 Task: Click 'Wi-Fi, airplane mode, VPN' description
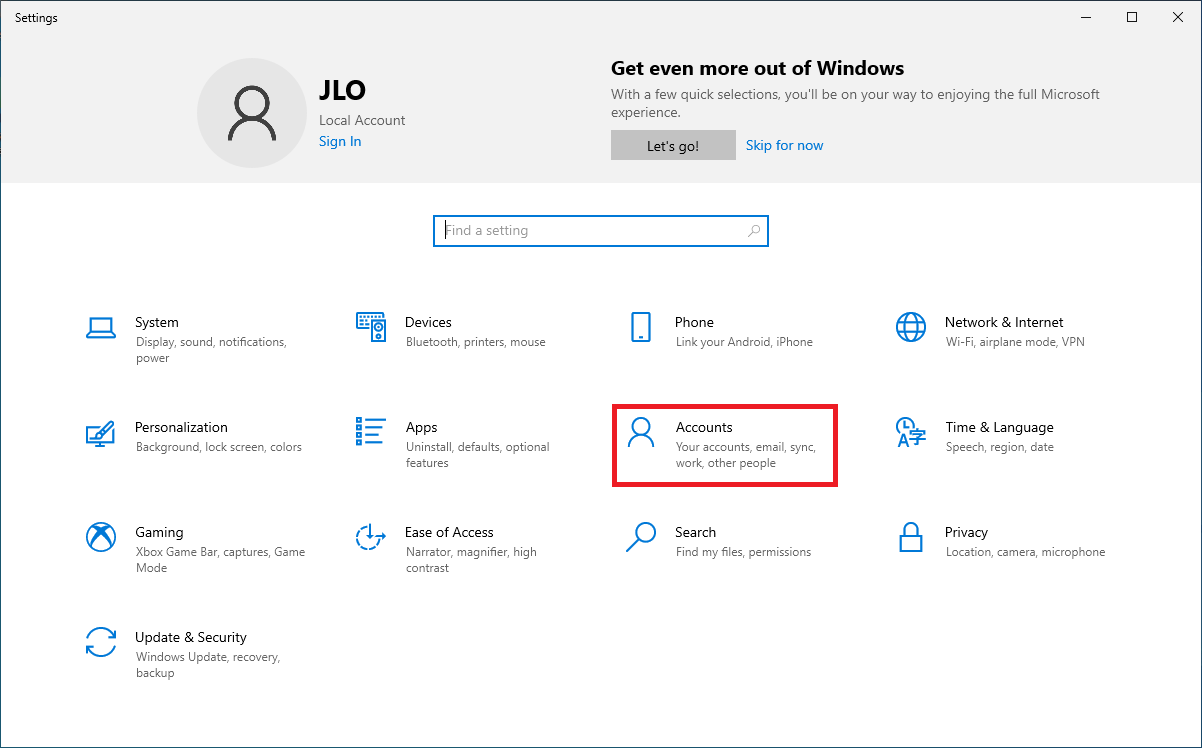(x=1015, y=342)
